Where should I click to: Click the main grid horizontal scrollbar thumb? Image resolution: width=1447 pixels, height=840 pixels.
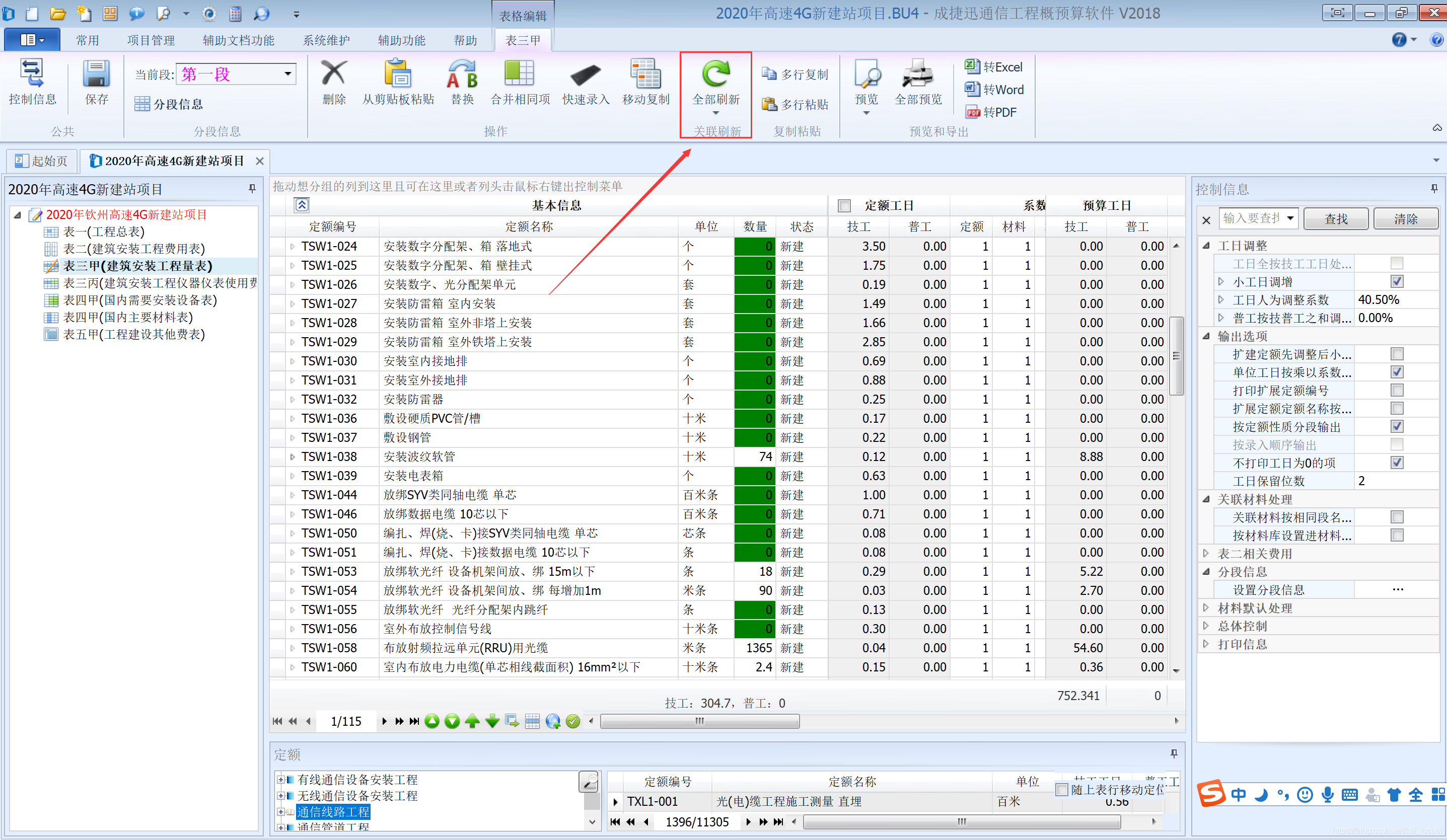coord(700,721)
